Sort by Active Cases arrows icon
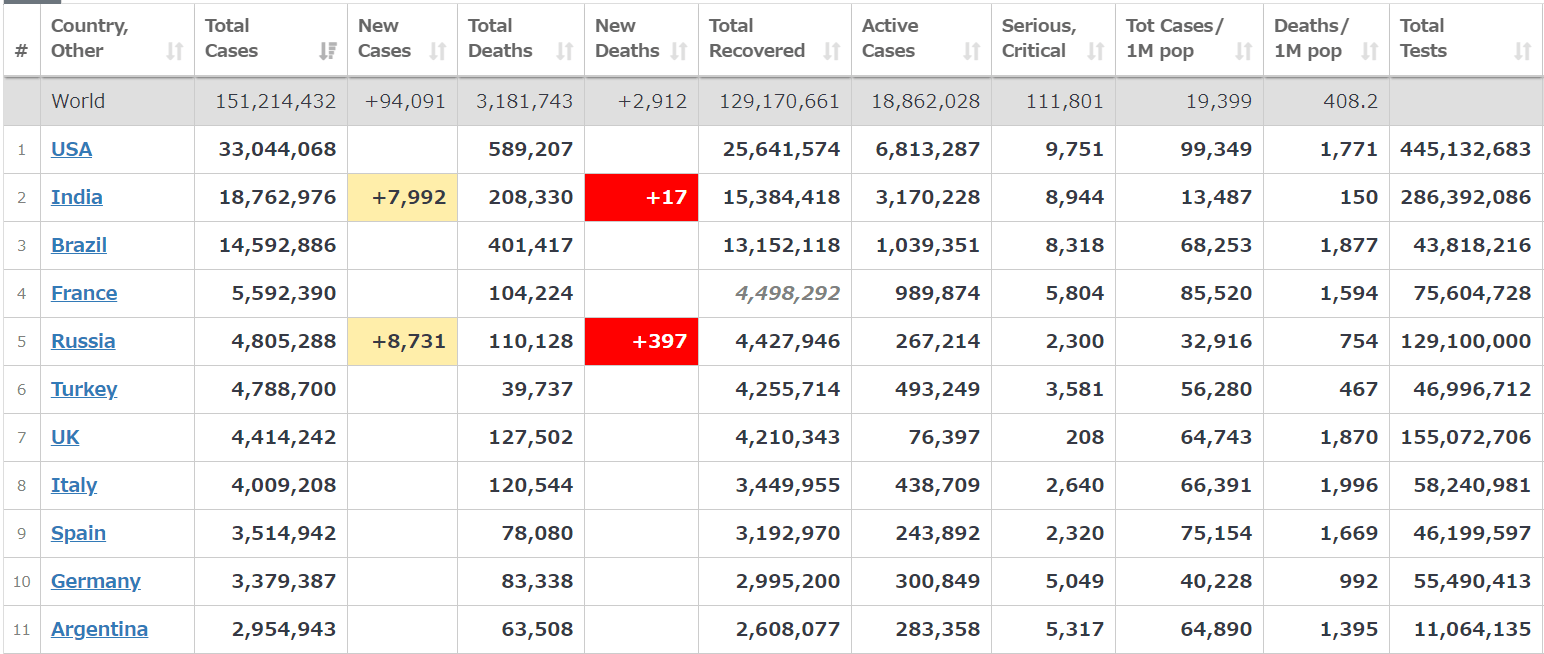 tap(971, 51)
